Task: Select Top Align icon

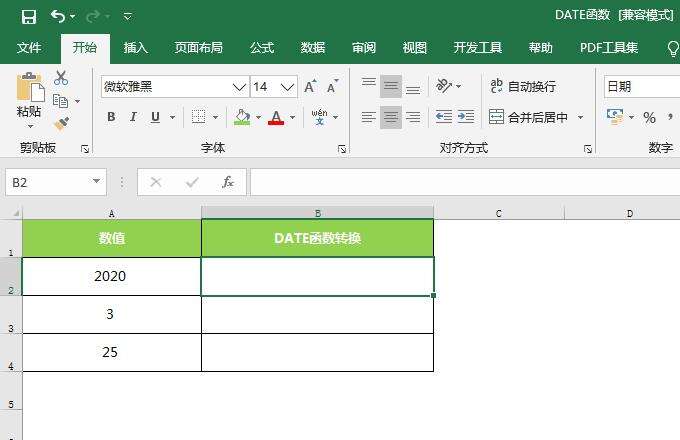Action: click(369, 81)
